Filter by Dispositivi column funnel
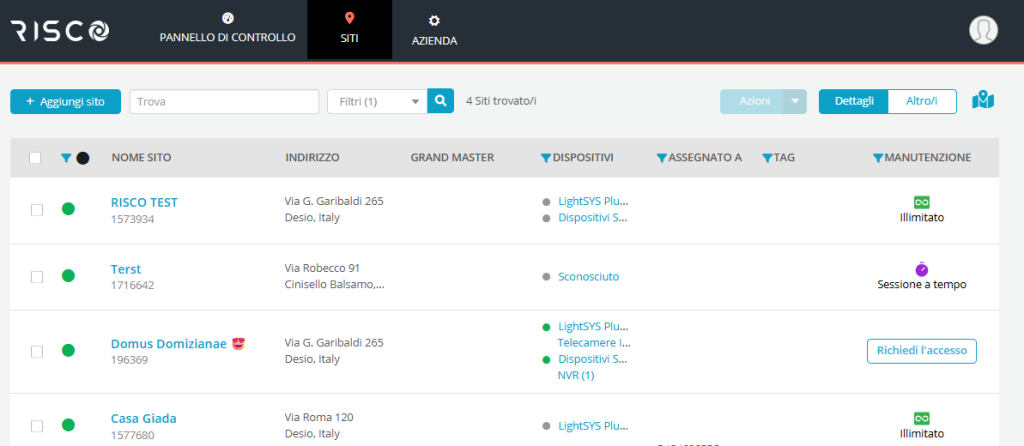 546,158
